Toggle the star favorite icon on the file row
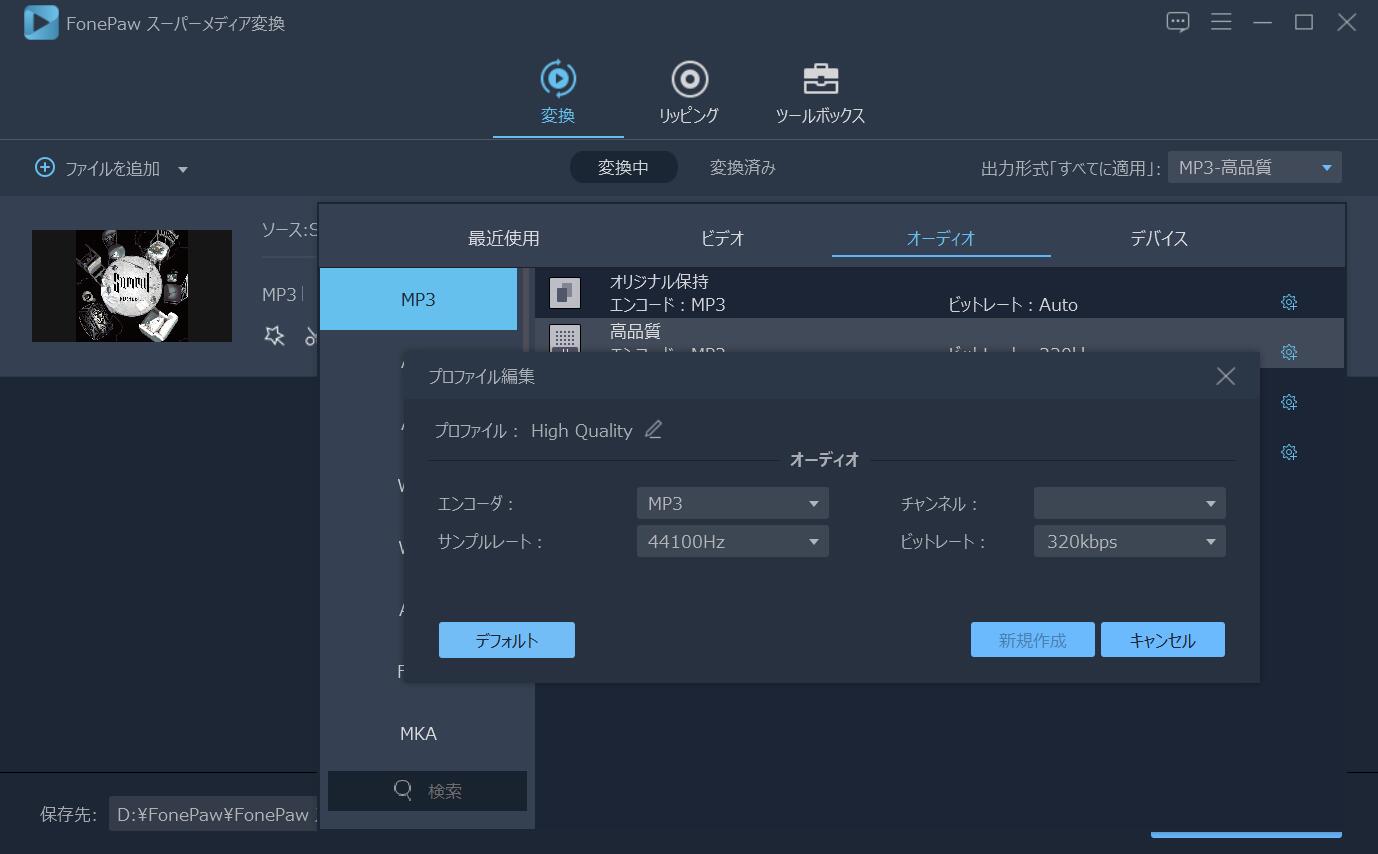 pos(273,336)
